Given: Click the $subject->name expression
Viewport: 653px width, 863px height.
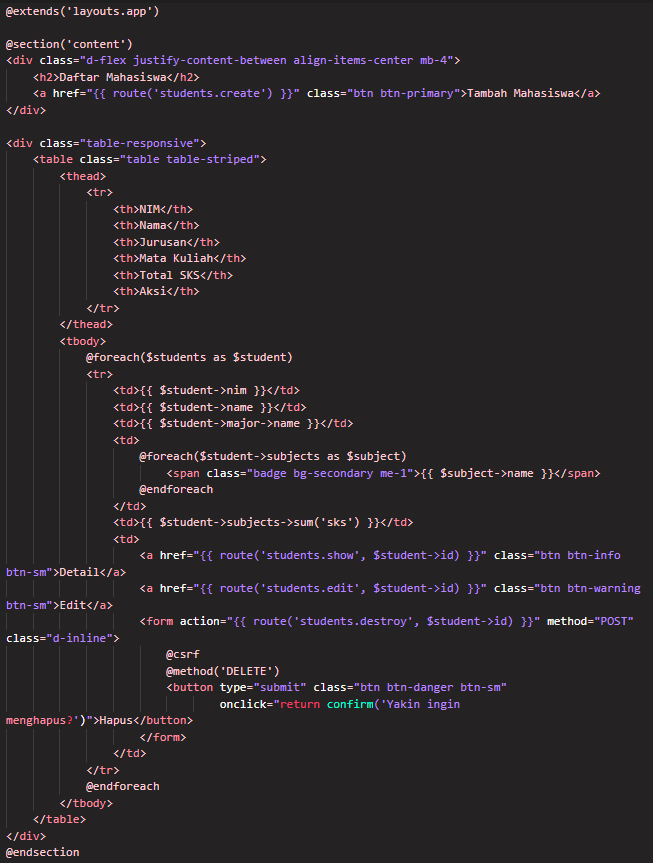Looking at the screenshot, I should pos(487,473).
